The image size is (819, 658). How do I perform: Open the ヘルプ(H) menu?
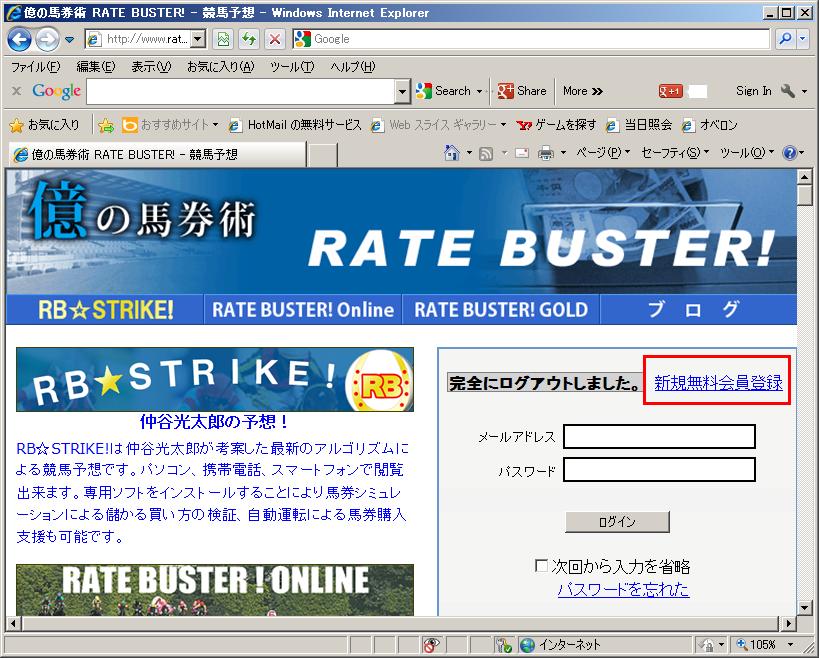click(x=353, y=67)
